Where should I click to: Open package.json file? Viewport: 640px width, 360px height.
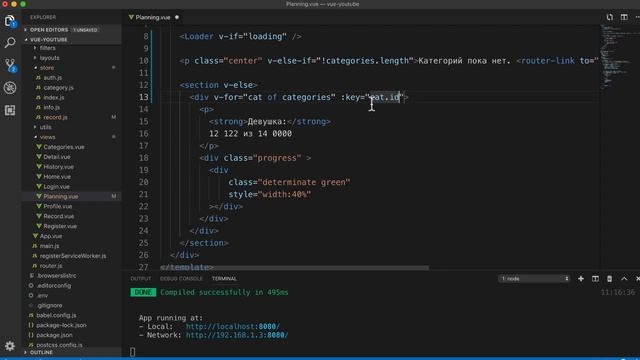(x=54, y=335)
